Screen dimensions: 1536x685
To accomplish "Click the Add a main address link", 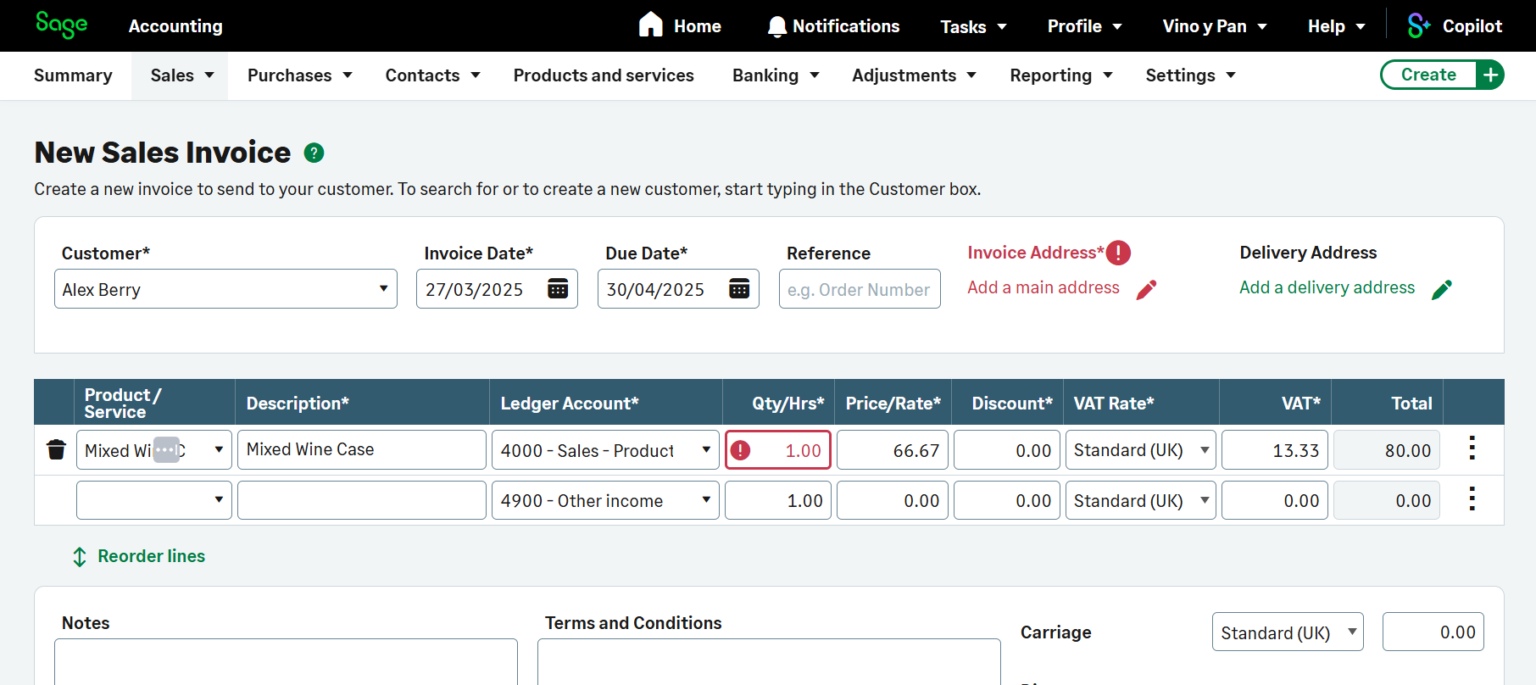I will click(x=1043, y=288).
